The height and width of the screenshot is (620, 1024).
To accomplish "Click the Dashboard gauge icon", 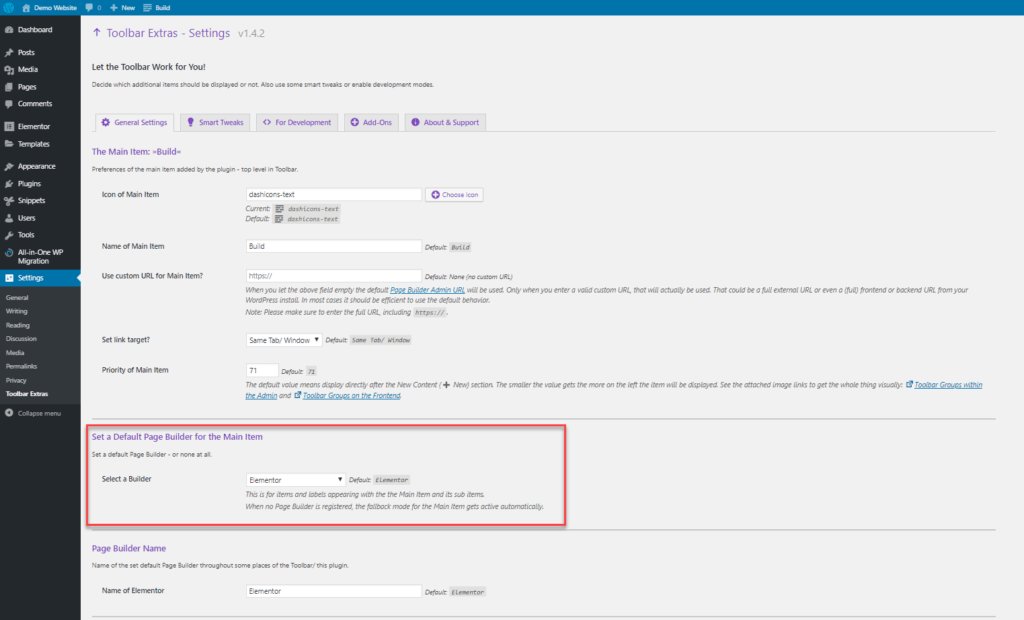I will pos(9,30).
